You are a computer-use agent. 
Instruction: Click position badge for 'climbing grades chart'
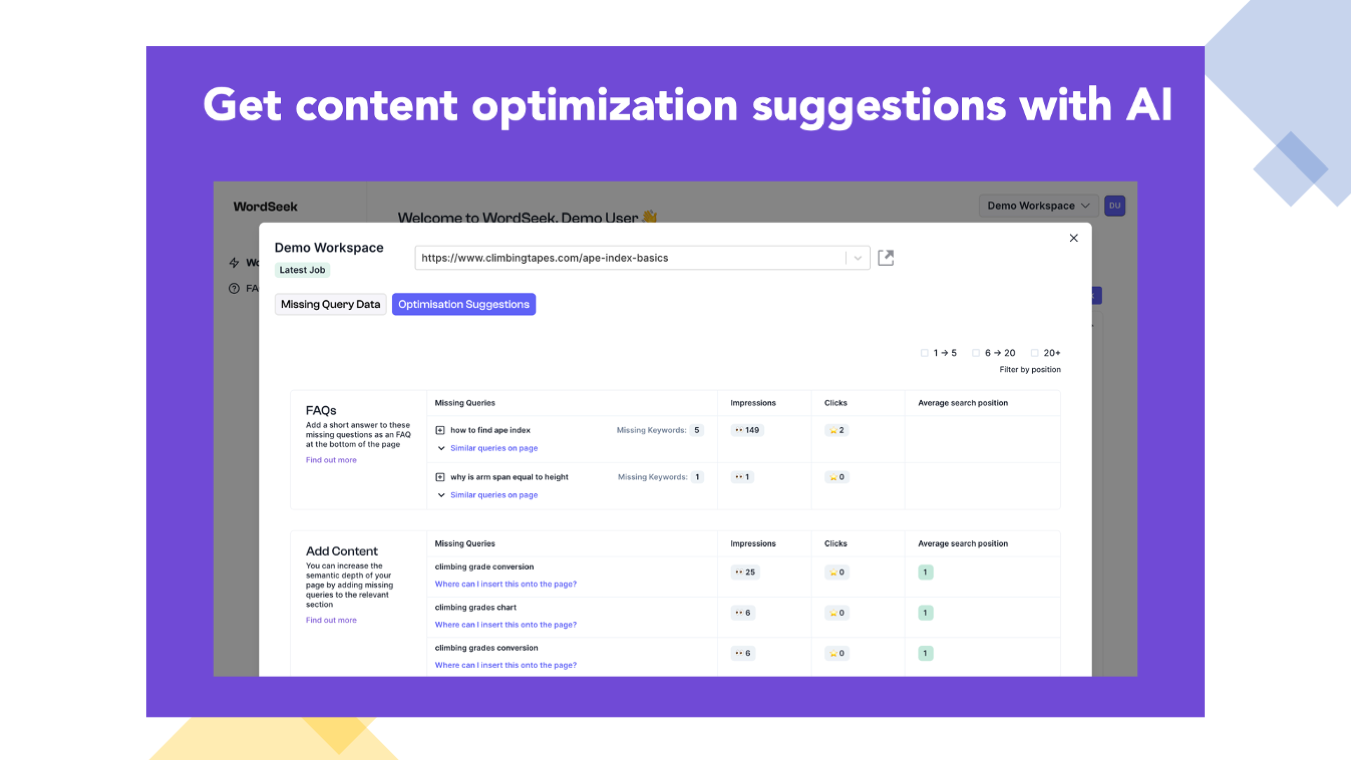click(x=925, y=613)
